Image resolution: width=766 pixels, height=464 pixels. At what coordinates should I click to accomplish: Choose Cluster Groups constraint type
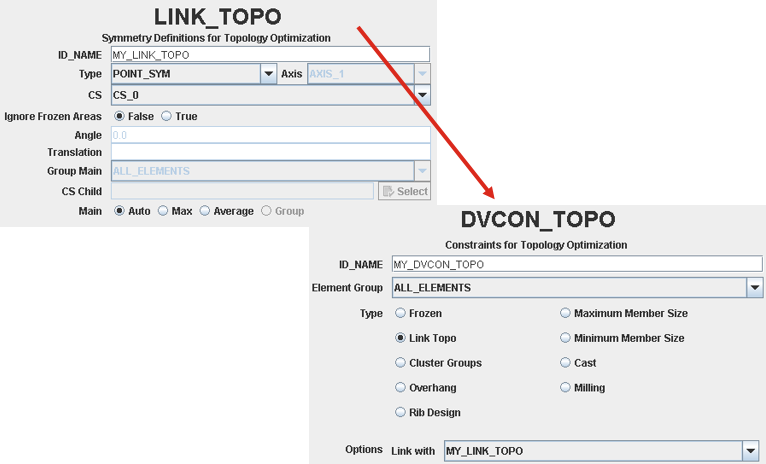(401, 363)
